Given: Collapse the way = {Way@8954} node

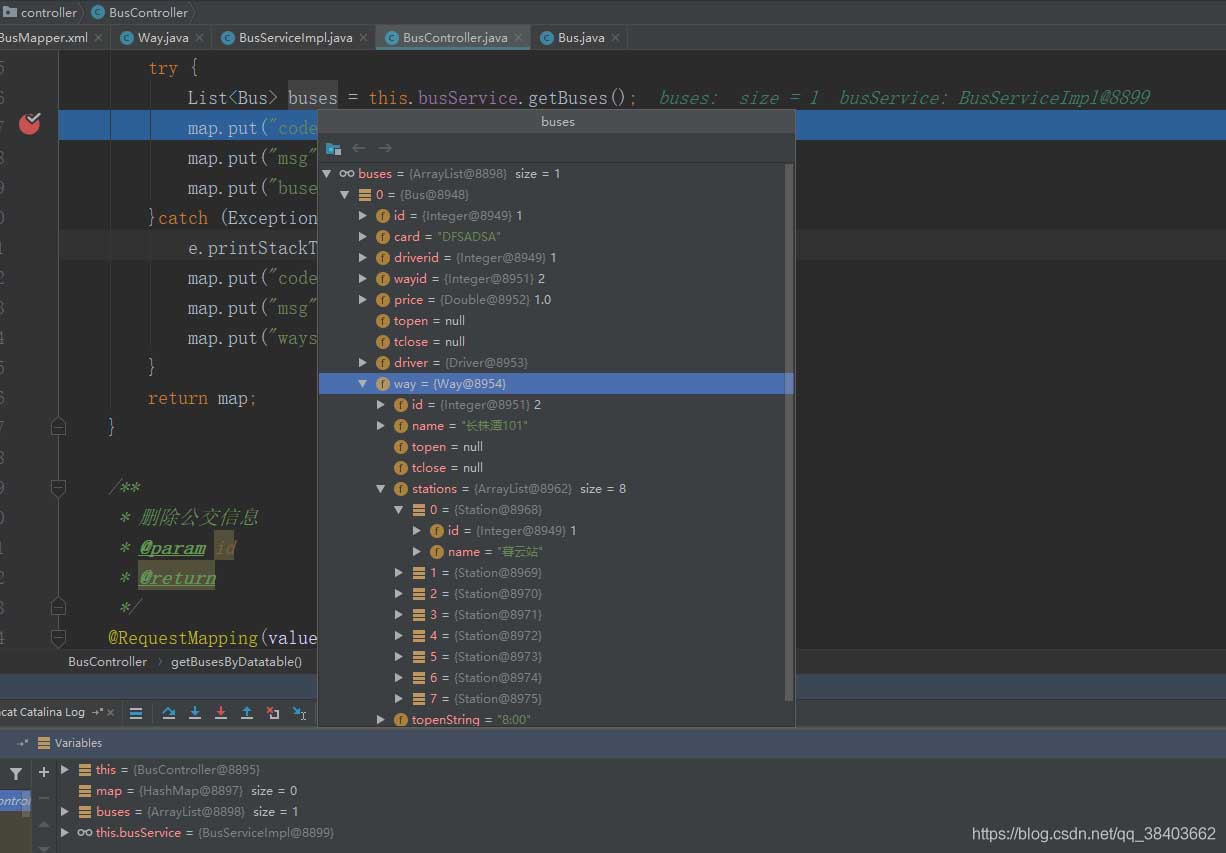Looking at the screenshot, I should click(363, 384).
